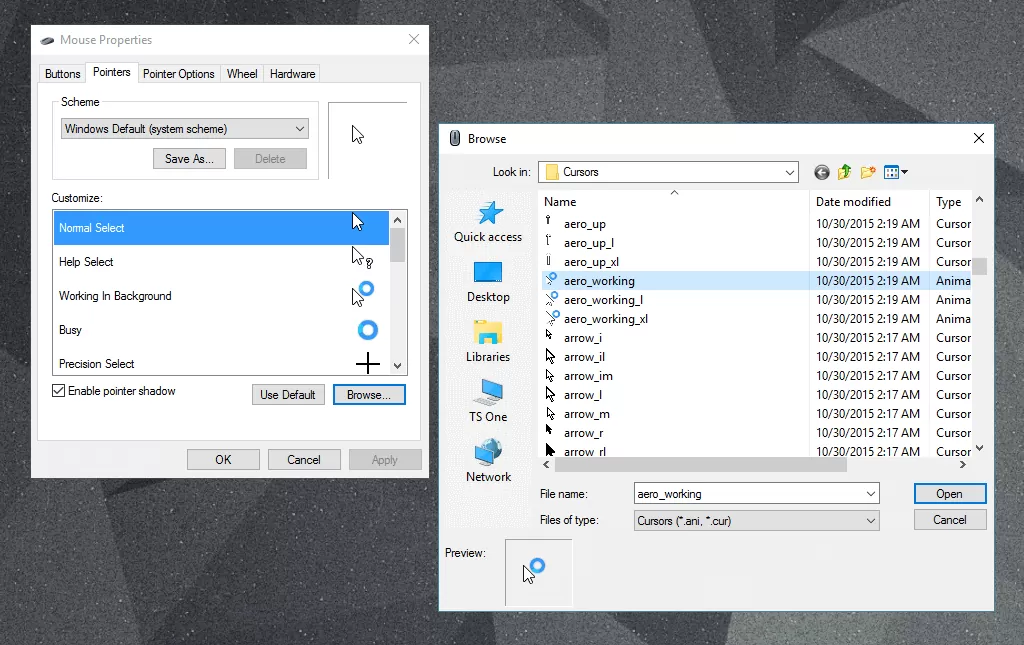This screenshot has height=645, width=1024.
Task: Open the Files of type dropdown
Action: point(870,520)
